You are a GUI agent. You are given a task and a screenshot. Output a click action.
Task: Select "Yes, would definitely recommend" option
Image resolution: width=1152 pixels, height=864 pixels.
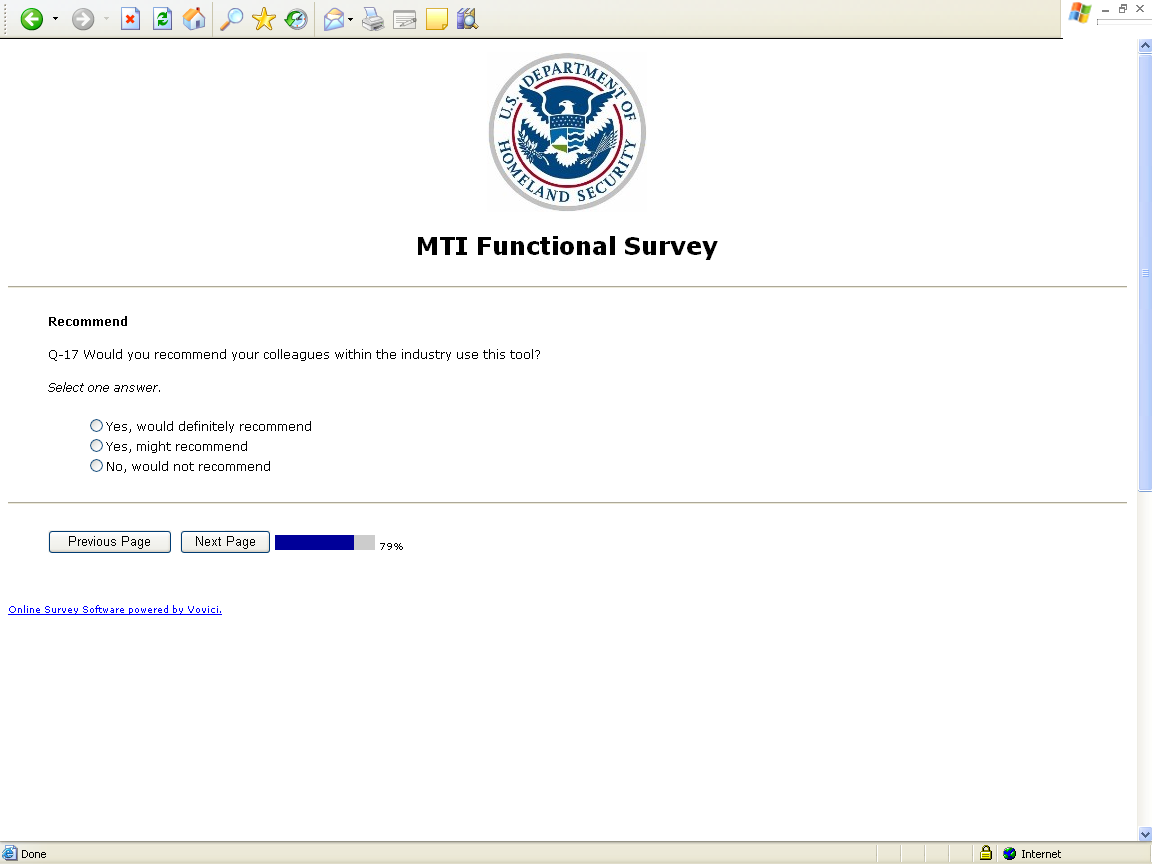97,426
